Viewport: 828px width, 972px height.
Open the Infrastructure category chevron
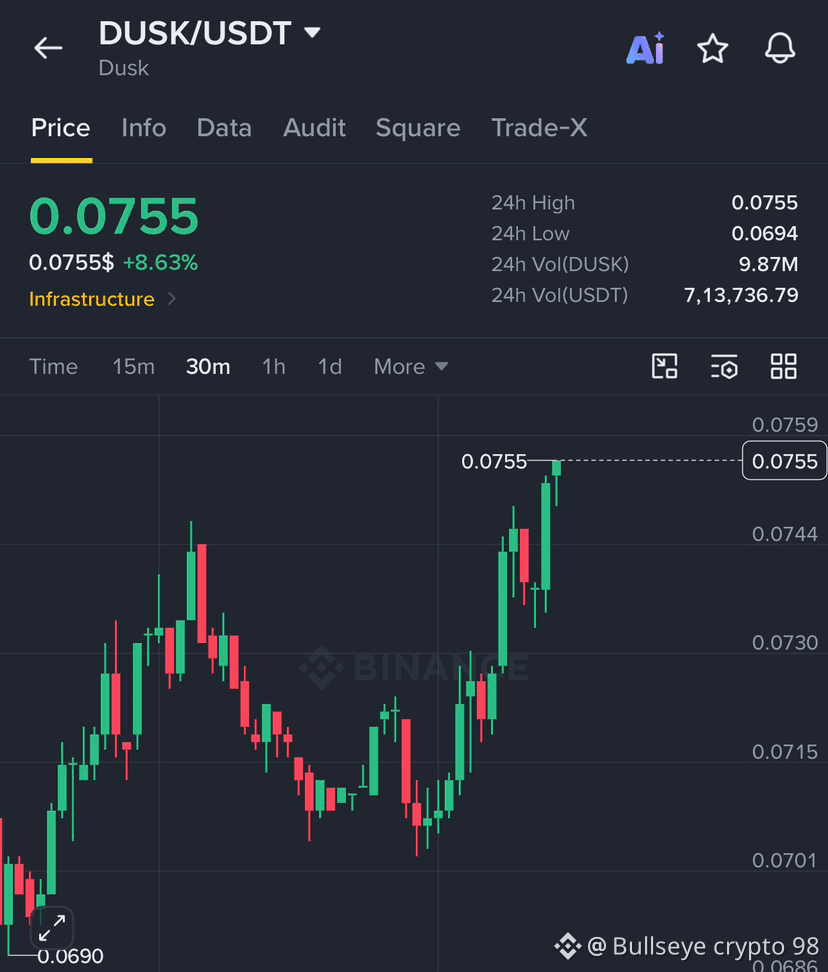pos(172,299)
